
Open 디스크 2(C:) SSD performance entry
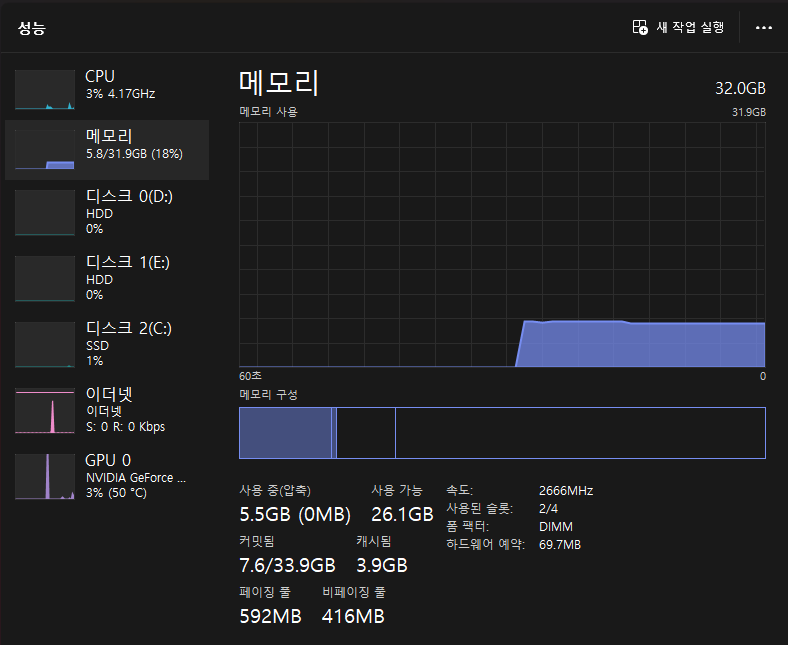pos(107,344)
